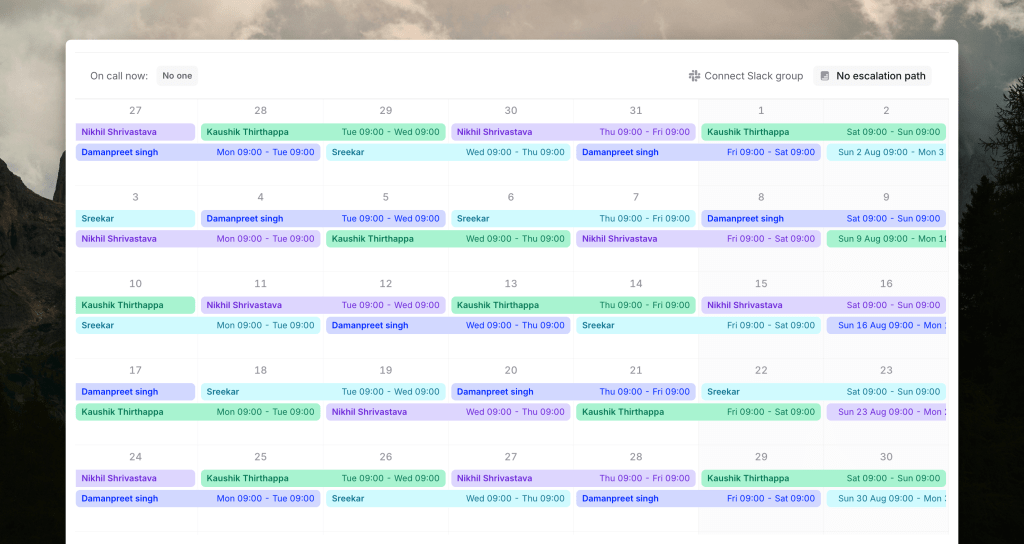Click the No escalation path button
Screen dimensions: 1024x544
point(872,76)
